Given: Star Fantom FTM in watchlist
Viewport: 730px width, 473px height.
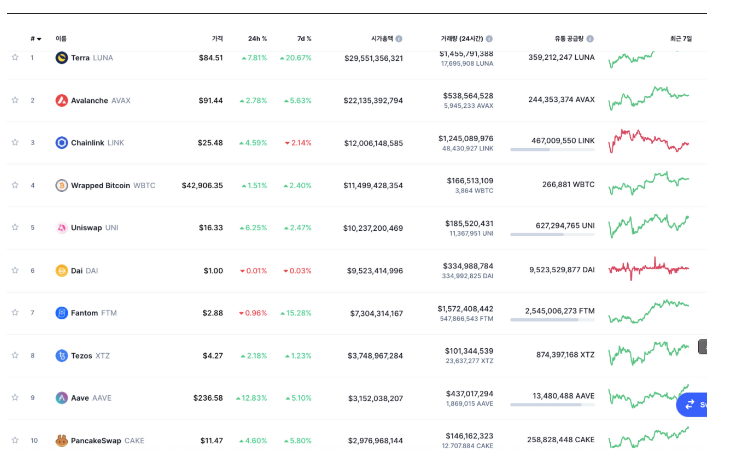Looking at the screenshot, I should tap(15, 312).
